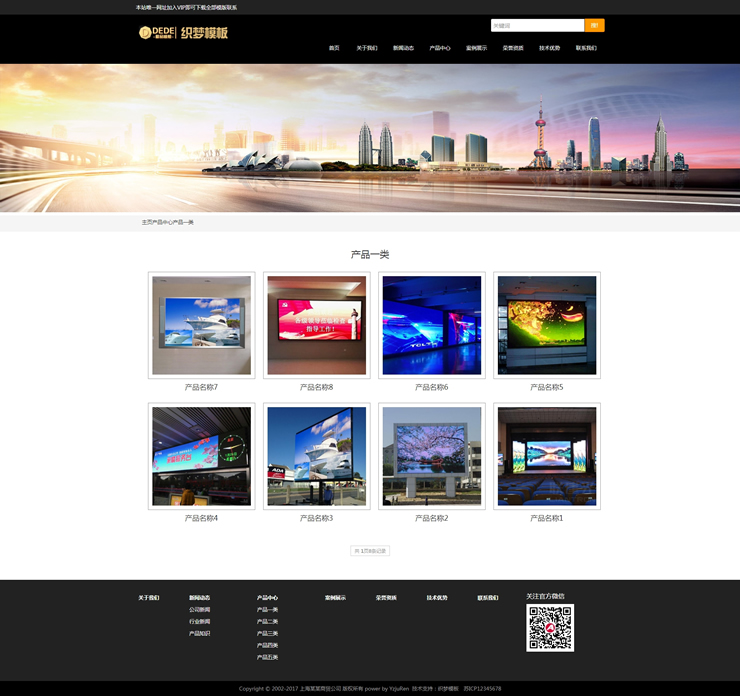
Task: View the 产品名称6 product image
Action: (431, 325)
